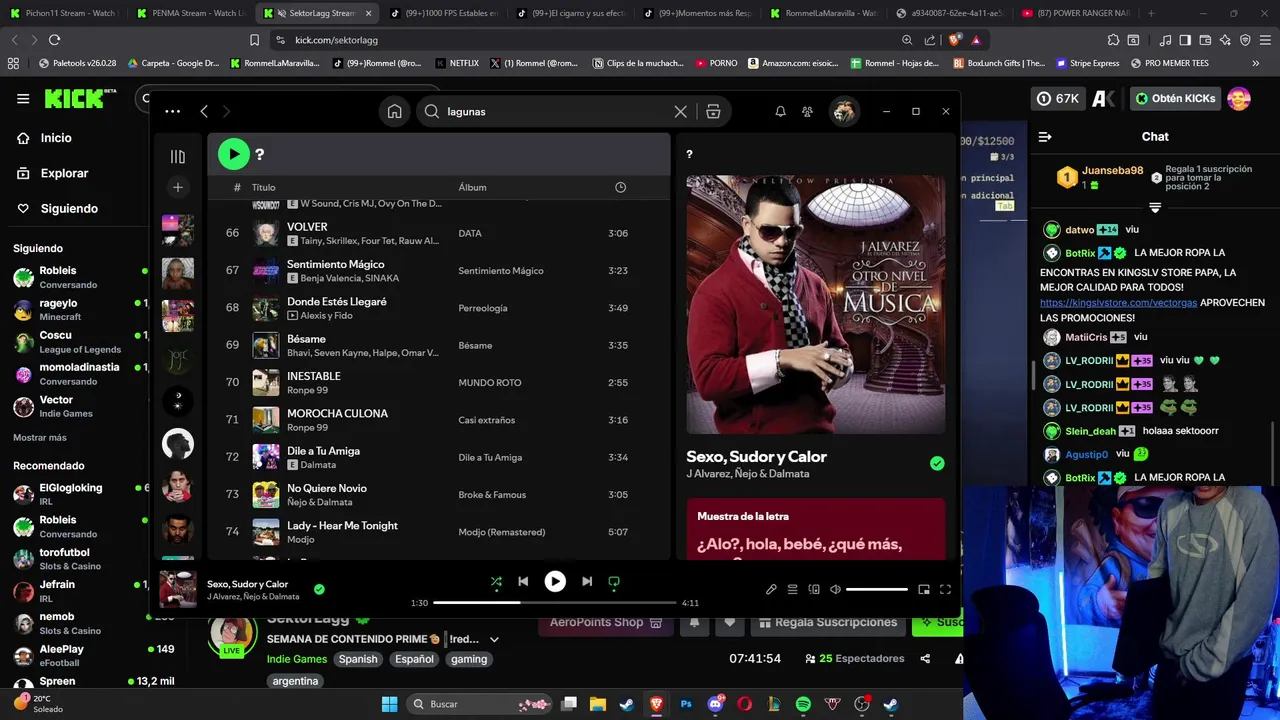Screen dimensions: 1280x720
Task: Open the 67K balance button on Kick
Action: [1059, 98]
